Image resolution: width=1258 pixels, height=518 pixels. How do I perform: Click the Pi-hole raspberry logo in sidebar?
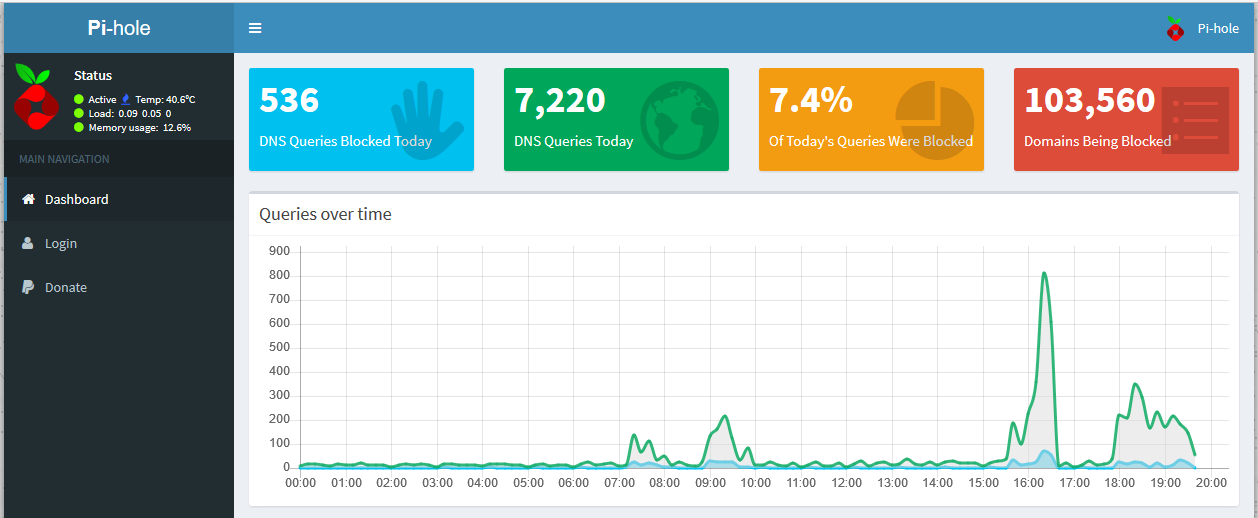[x=37, y=97]
